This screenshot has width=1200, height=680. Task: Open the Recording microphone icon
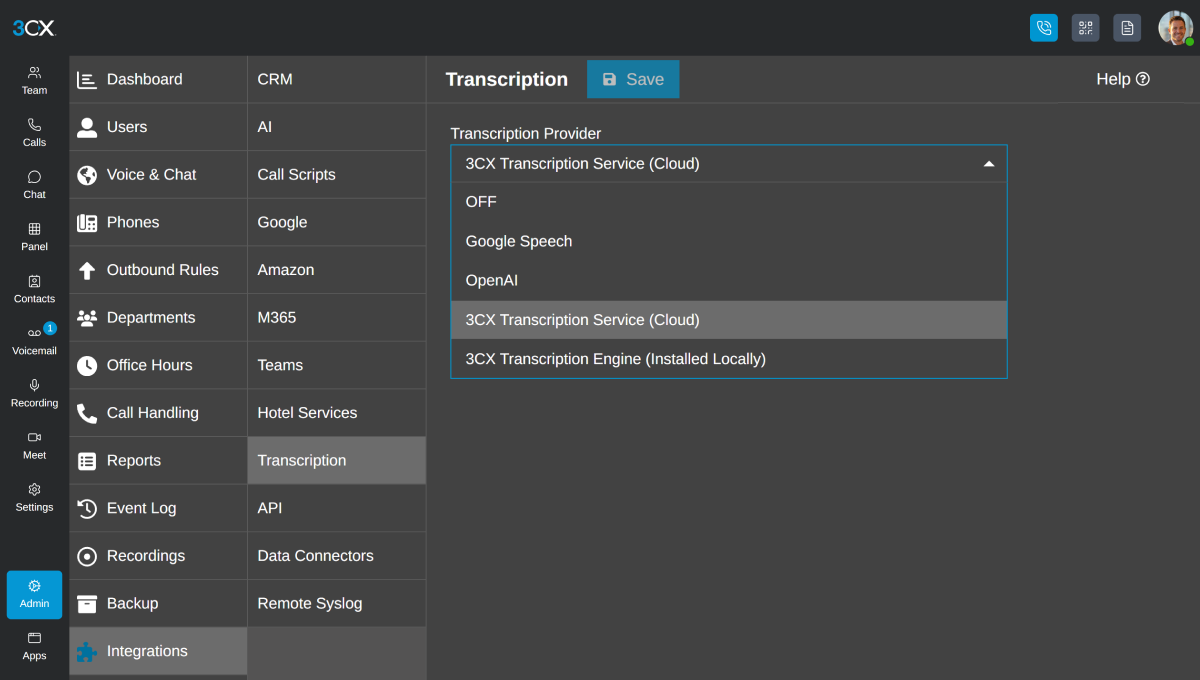pyautogui.click(x=34, y=385)
